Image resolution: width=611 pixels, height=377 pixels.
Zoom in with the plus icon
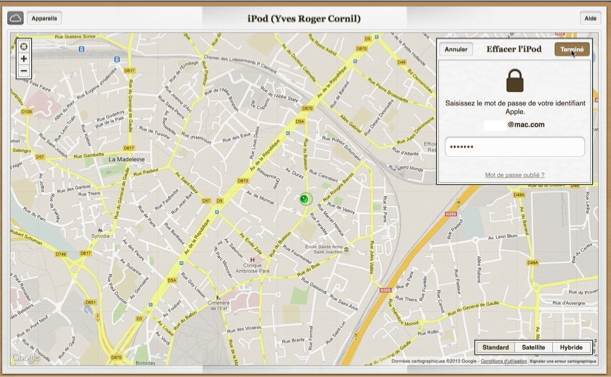pos(24,59)
